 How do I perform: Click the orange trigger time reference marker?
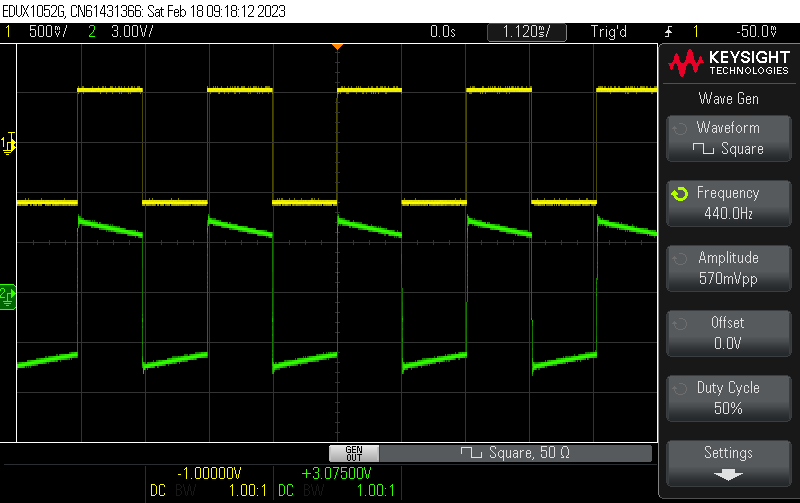(x=337, y=46)
